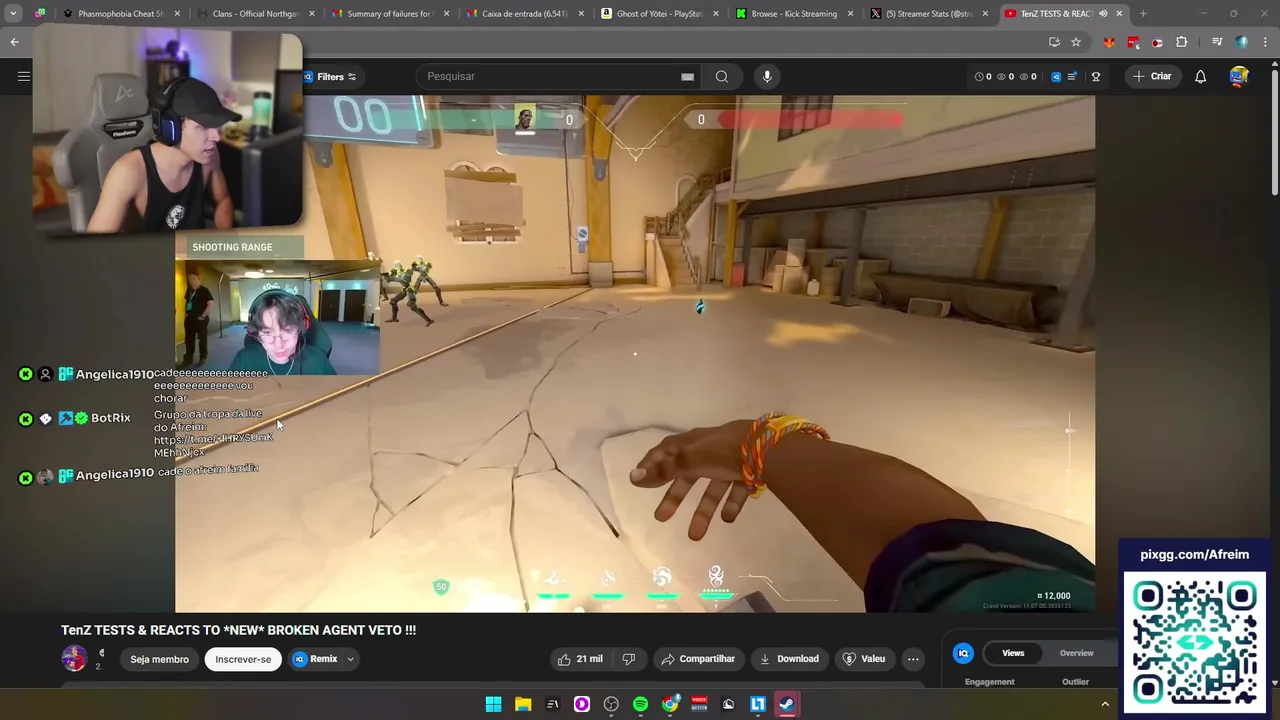This screenshot has width=1280, height=720.
Task: Open the Chrome Extensions puzzle icon
Action: [x=1182, y=42]
